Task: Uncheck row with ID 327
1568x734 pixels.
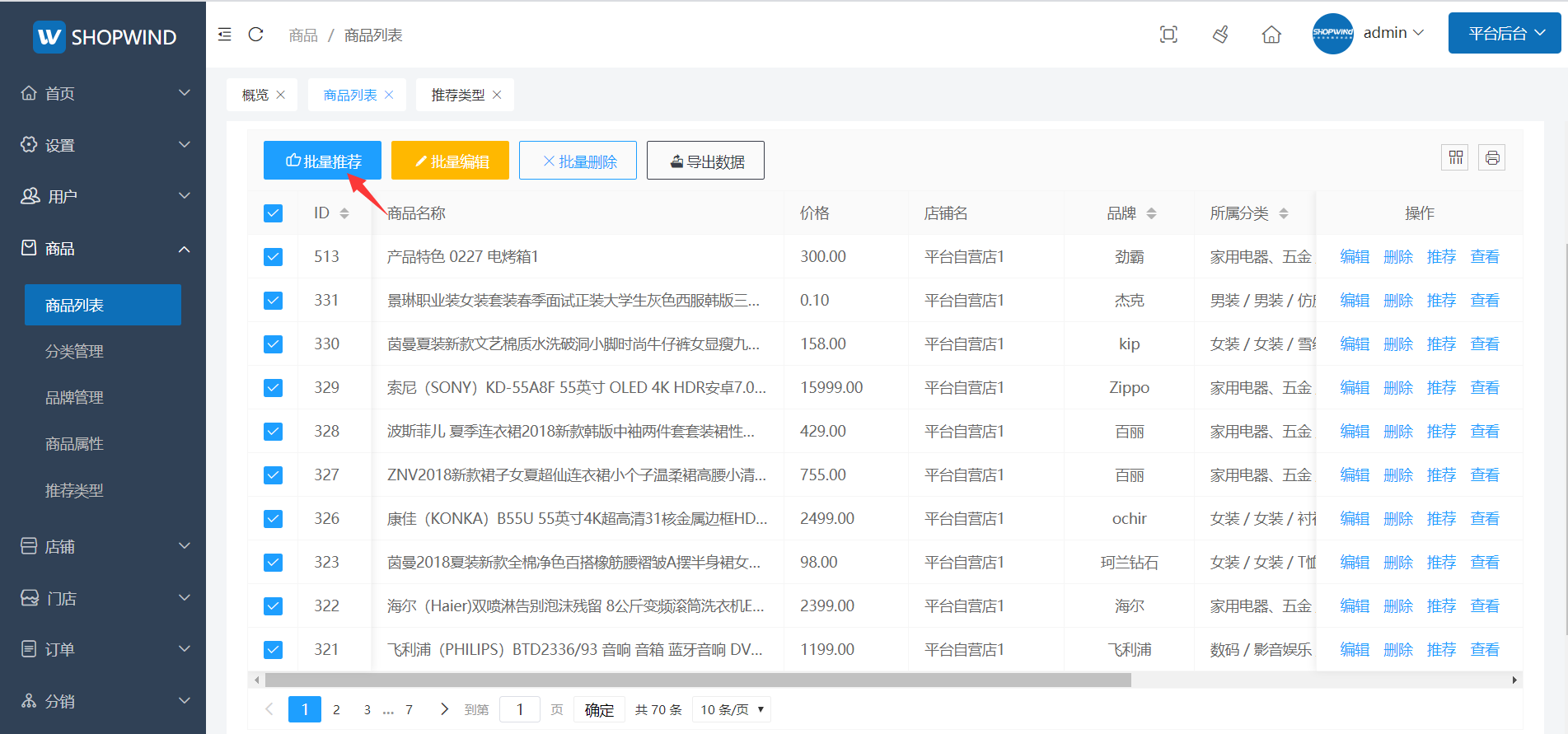Action: (274, 475)
